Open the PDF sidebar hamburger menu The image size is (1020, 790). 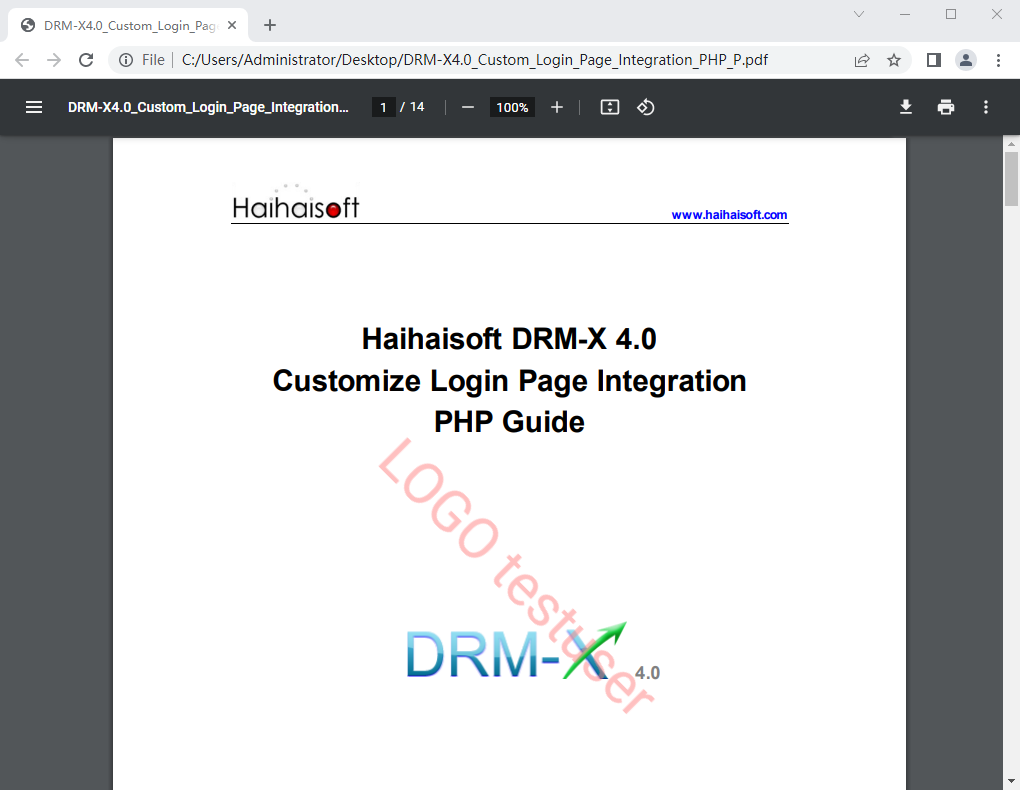(x=34, y=107)
